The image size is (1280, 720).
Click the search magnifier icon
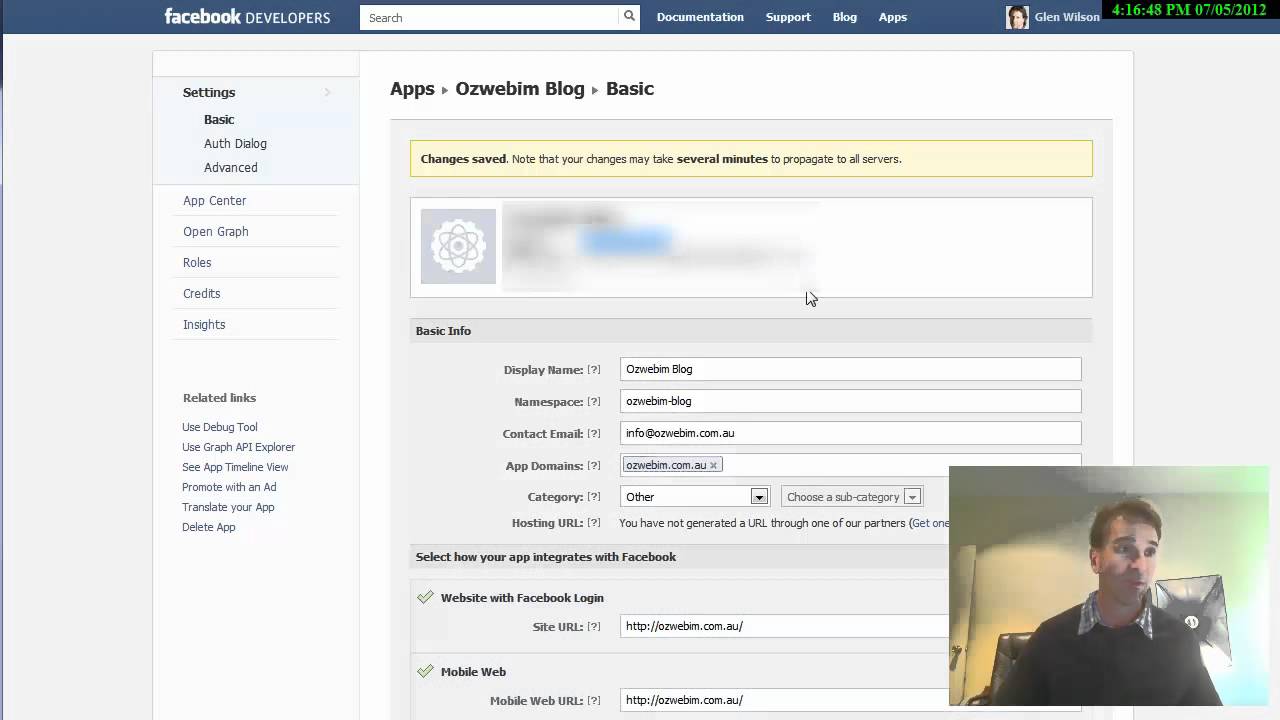click(629, 17)
